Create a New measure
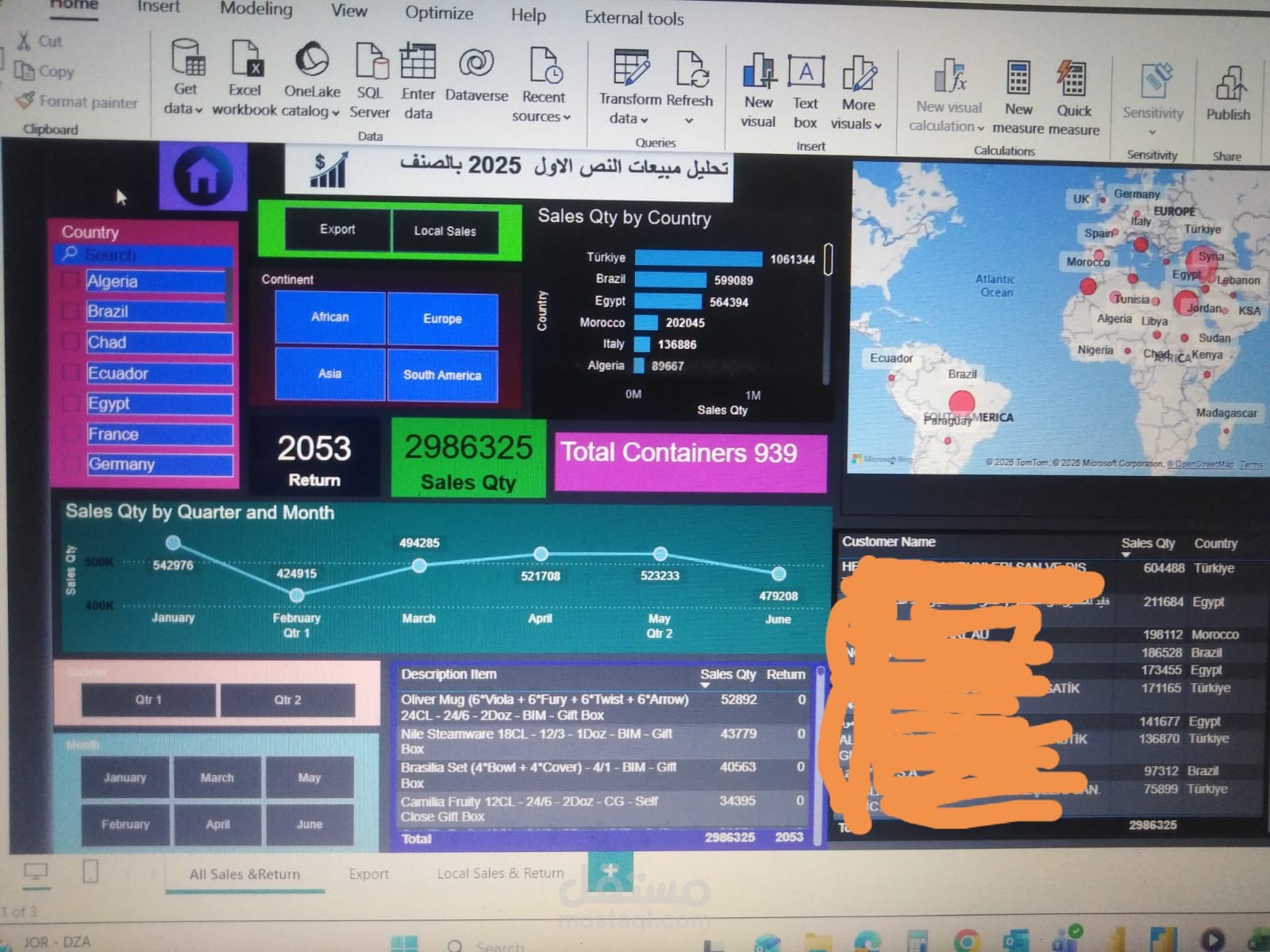The height and width of the screenshot is (952, 1270). pyautogui.click(x=1018, y=97)
